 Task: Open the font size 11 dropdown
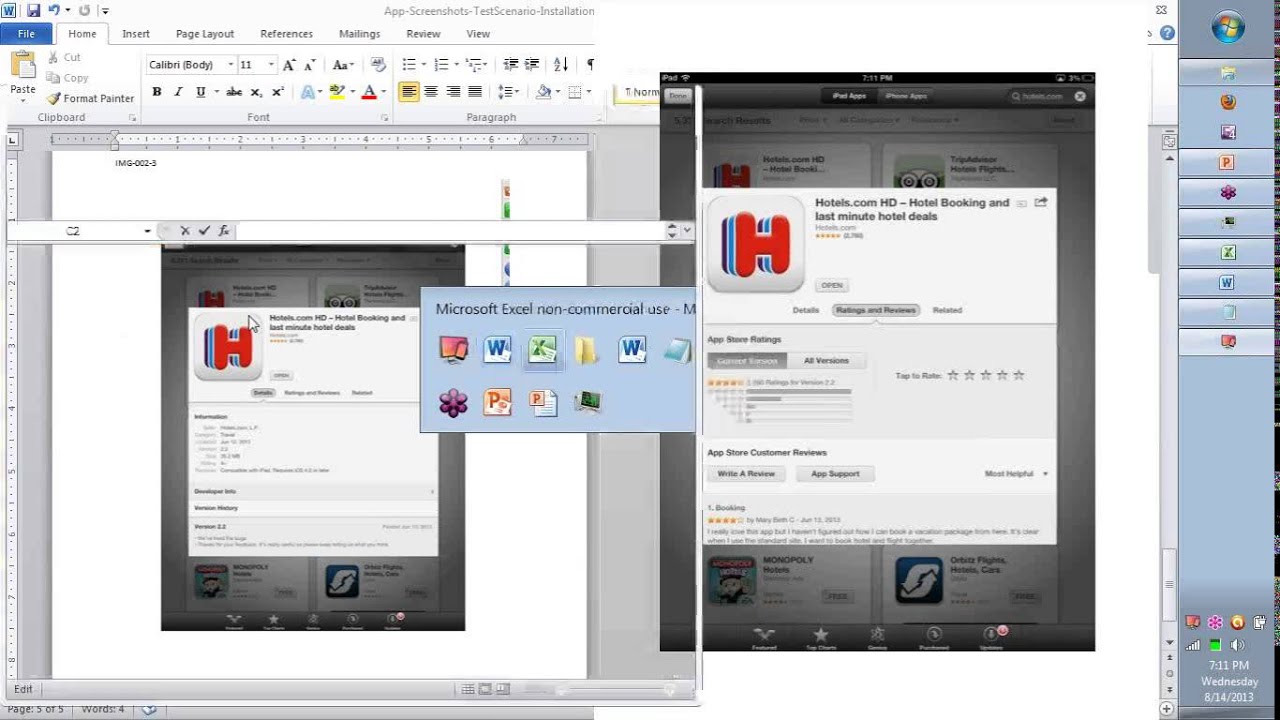click(271, 65)
